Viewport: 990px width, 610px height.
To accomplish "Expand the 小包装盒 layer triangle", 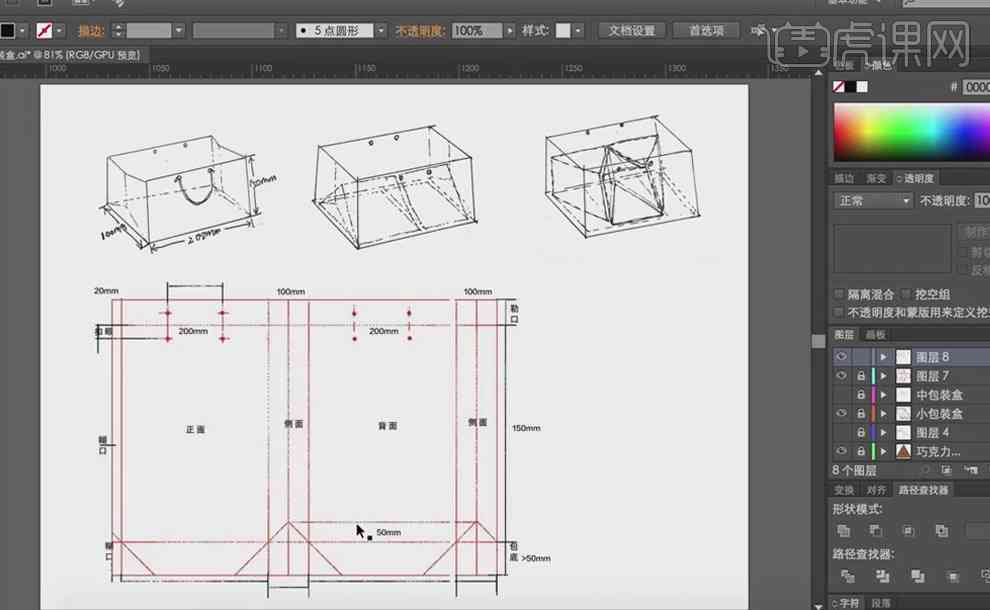I will [x=883, y=414].
